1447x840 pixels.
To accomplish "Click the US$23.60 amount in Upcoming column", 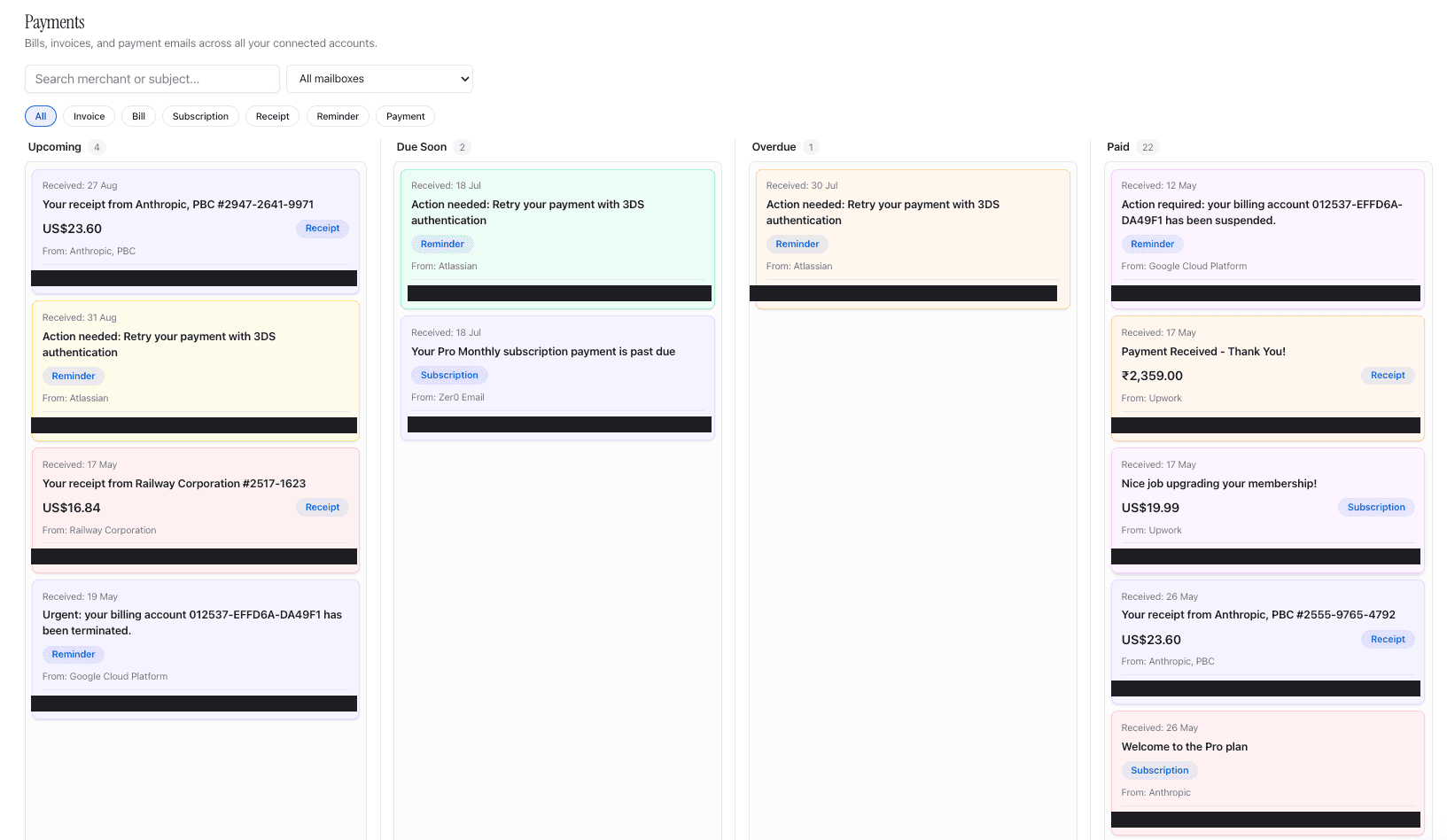I will [72, 229].
